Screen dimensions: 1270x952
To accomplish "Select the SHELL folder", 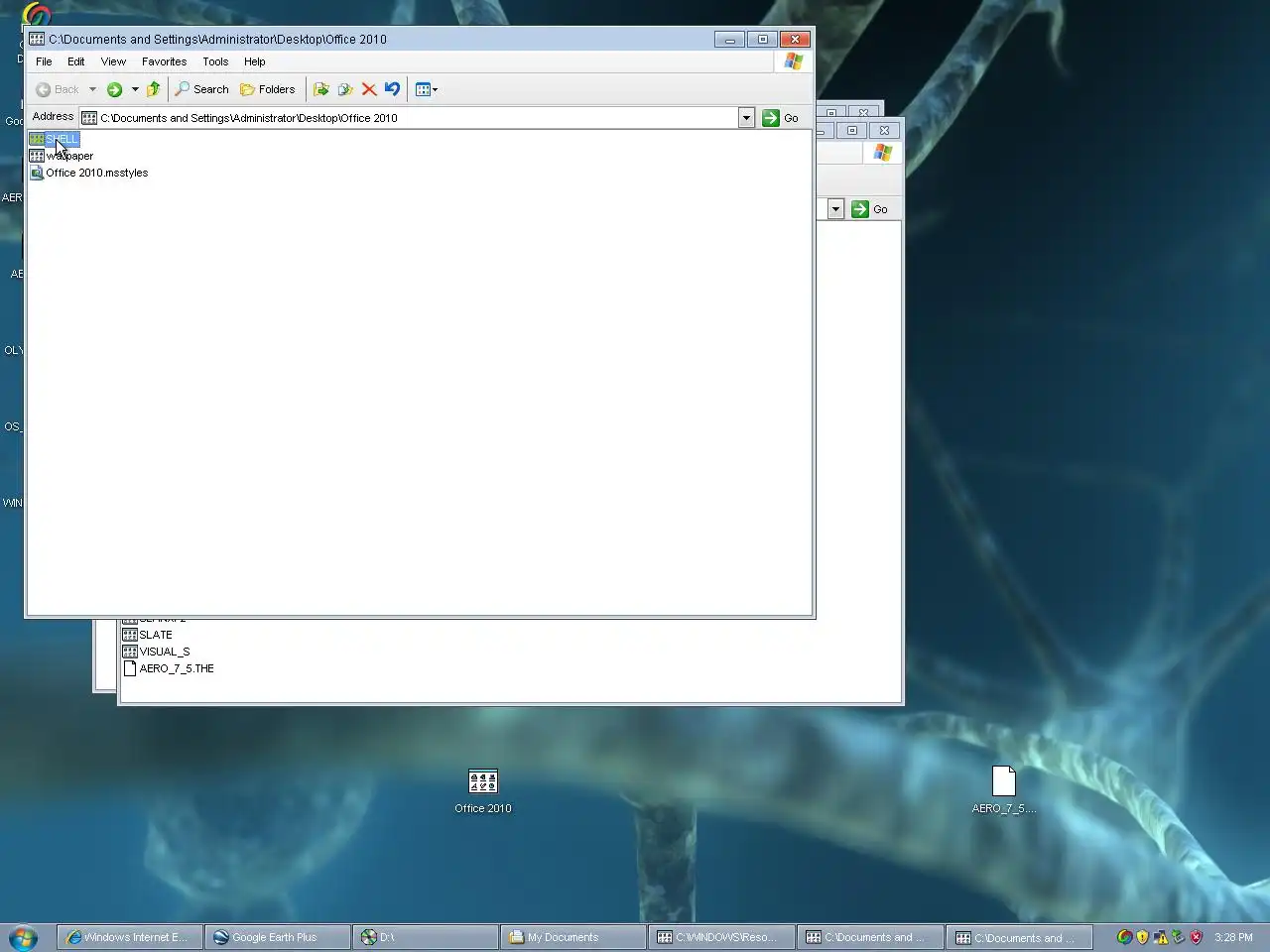I will 54,139.
